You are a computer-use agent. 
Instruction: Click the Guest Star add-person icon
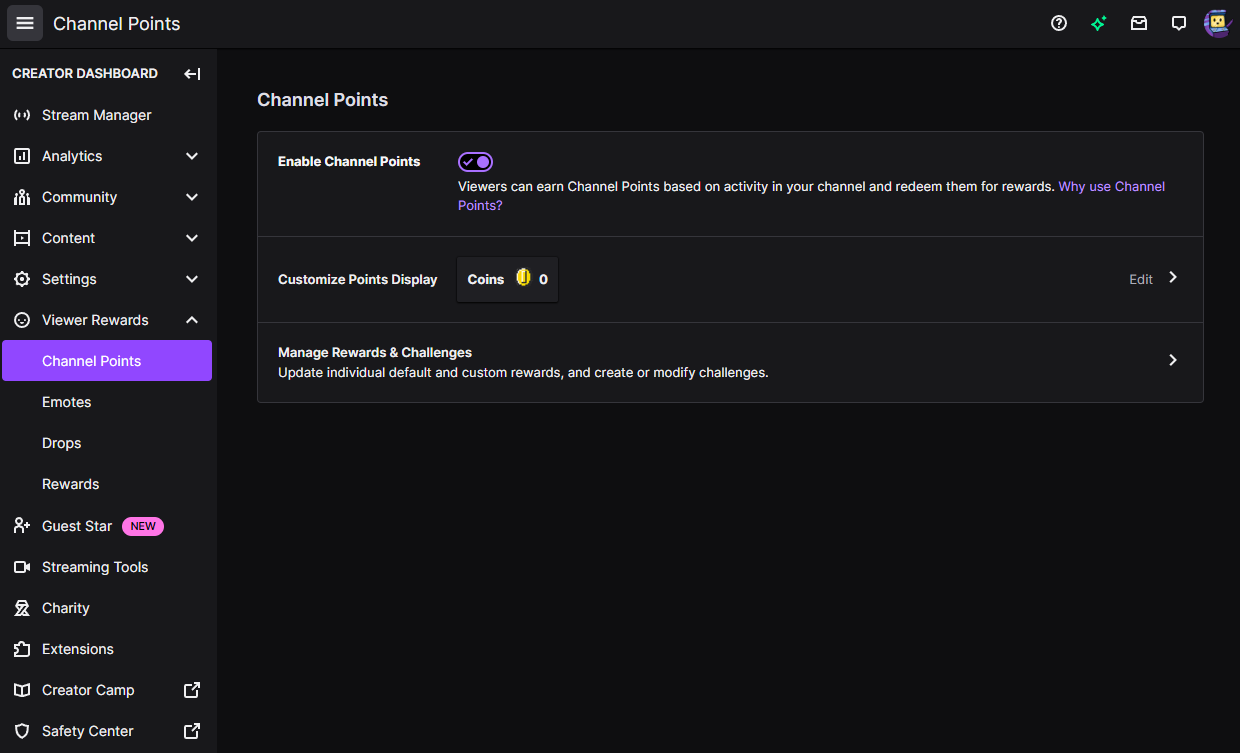[x=22, y=526]
